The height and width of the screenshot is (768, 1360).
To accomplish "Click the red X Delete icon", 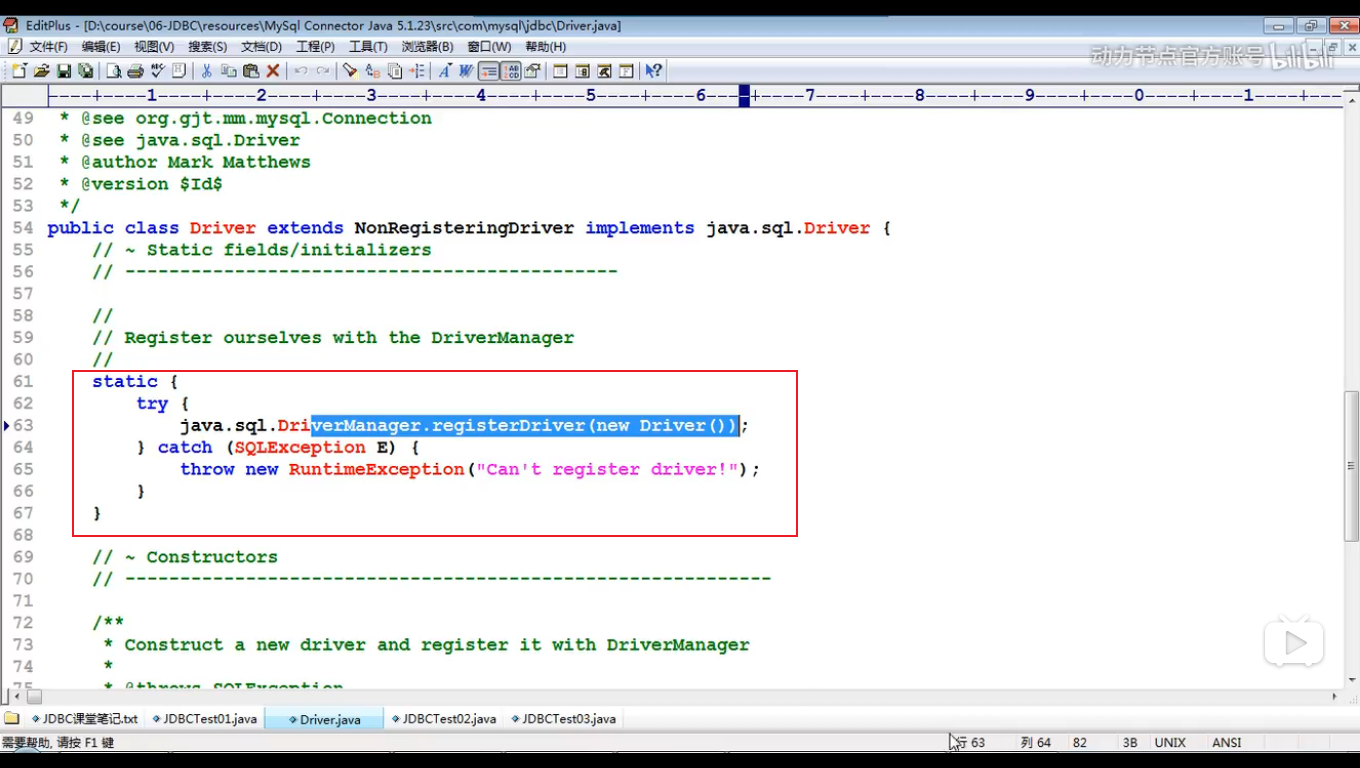I will click(273, 71).
